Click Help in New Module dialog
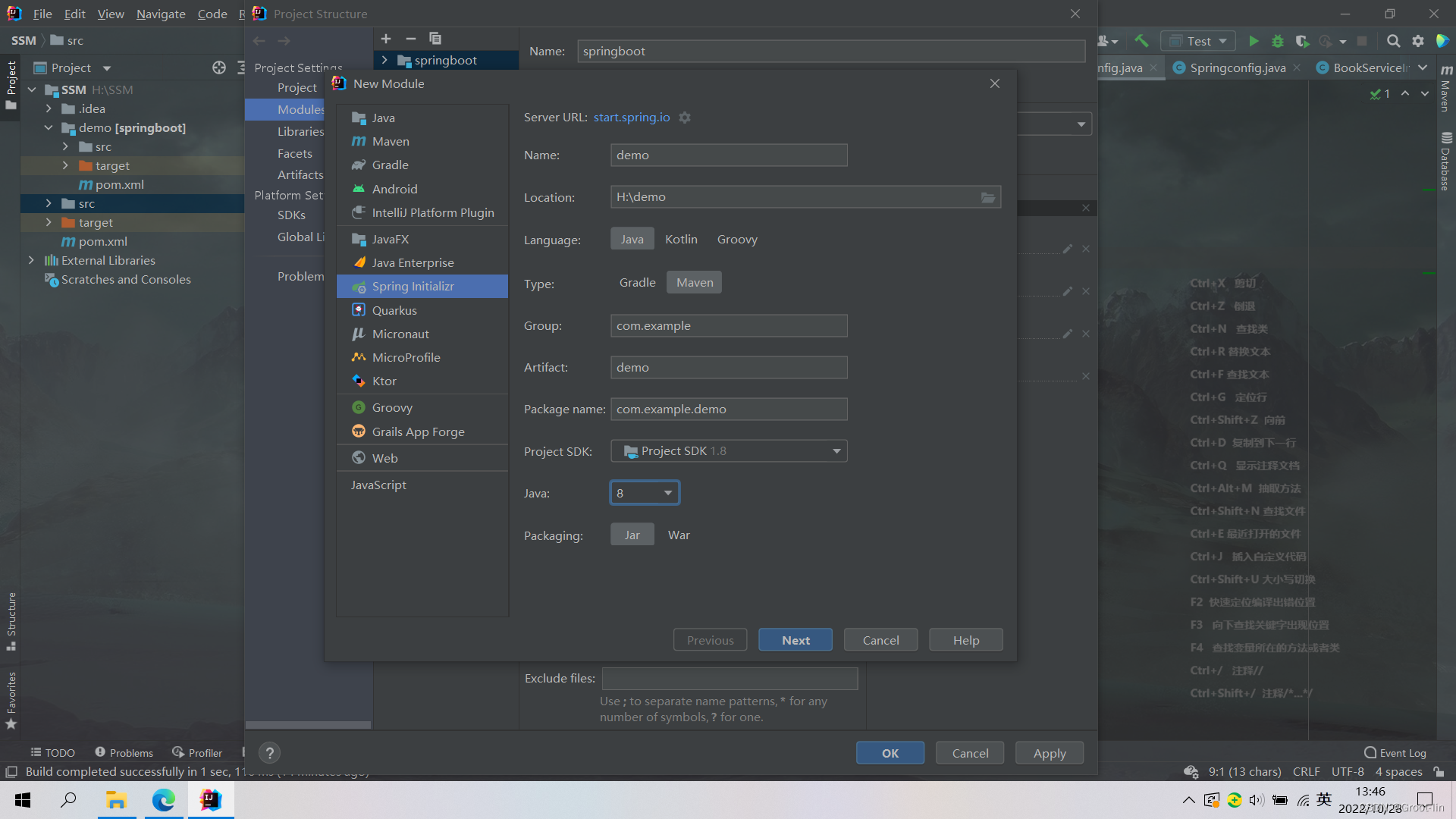The width and height of the screenshot is (1456, 819). click(966, 640)
